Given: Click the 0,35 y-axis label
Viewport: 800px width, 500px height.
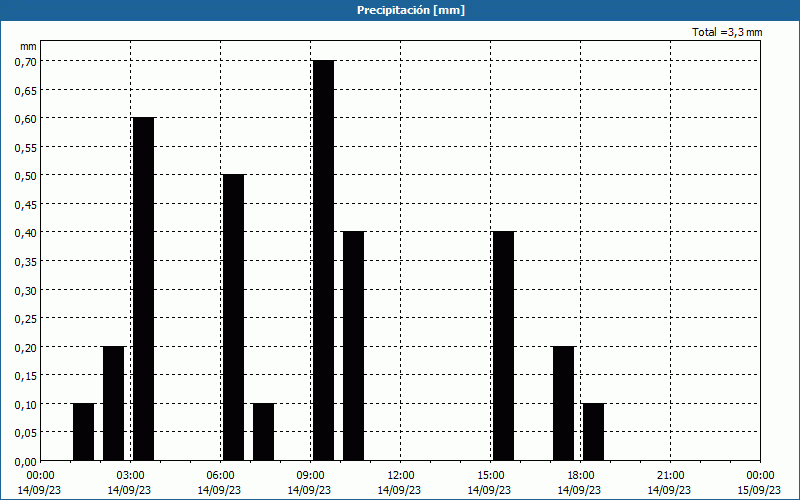Looking at the screenshot, I should point(26,261).
